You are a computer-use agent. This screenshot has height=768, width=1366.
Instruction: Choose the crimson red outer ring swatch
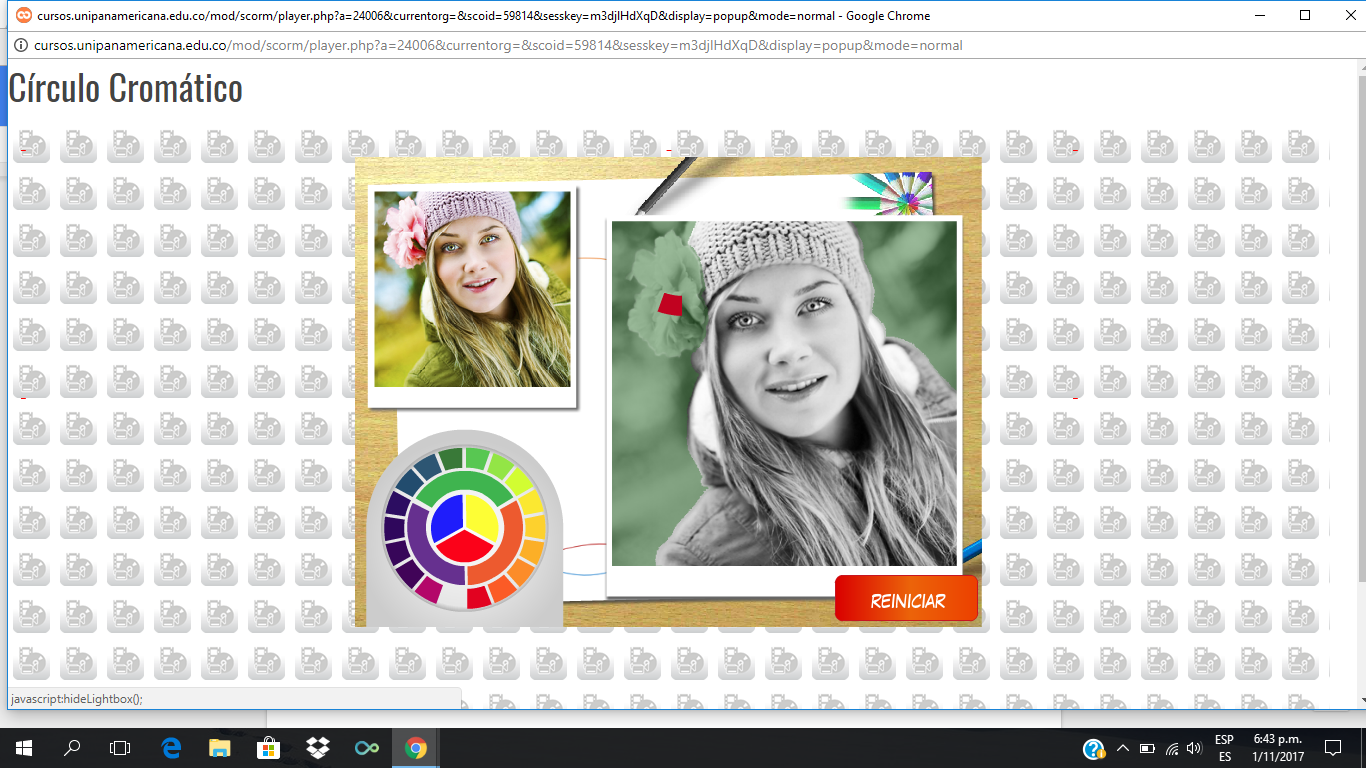[479, 597]
